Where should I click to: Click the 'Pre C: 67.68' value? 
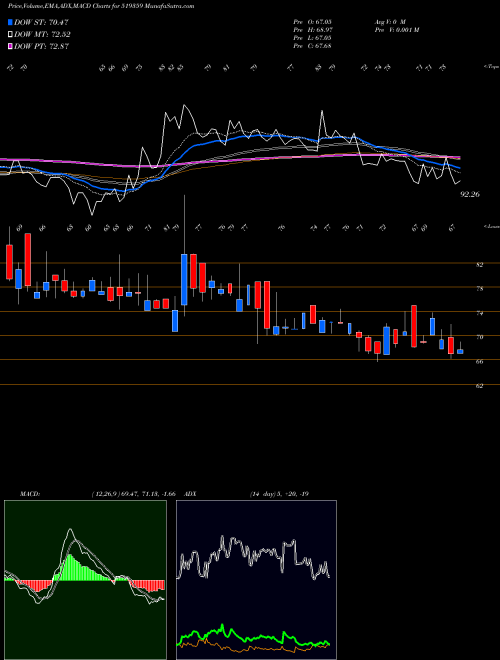(x=312, y=45)
